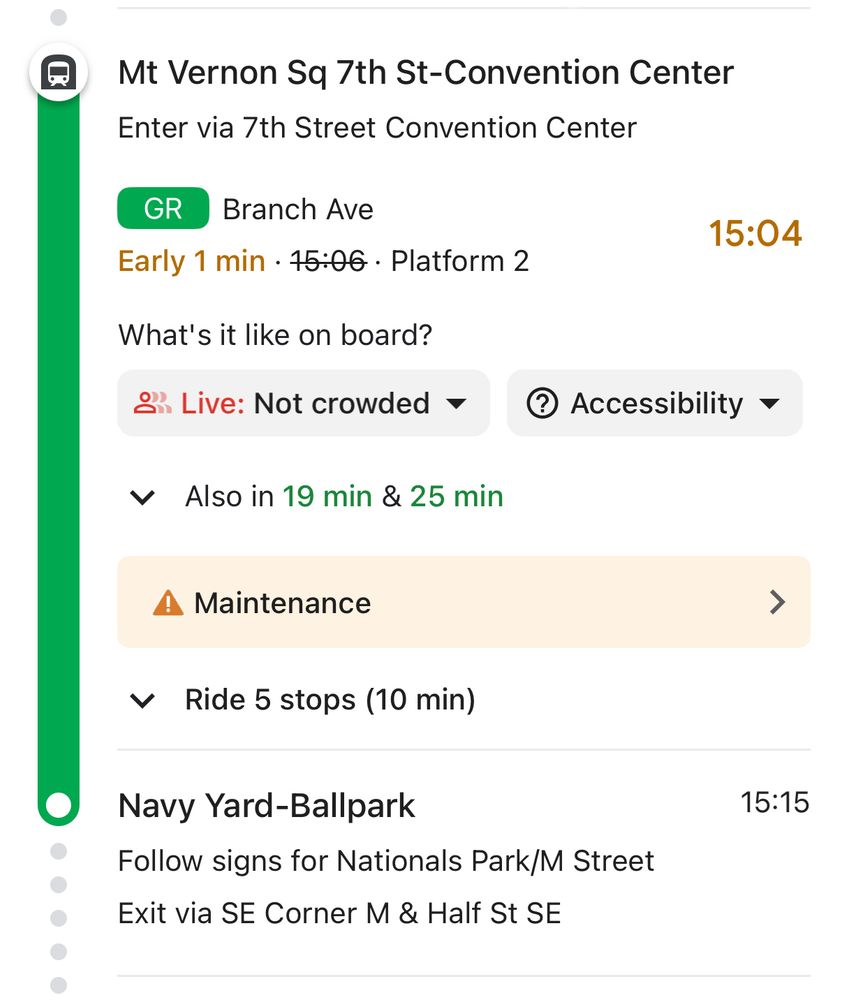Expand the Also in 19 min chevron
The height and width of the screenshot is (1000, 842).
click(x=142, y=497)
